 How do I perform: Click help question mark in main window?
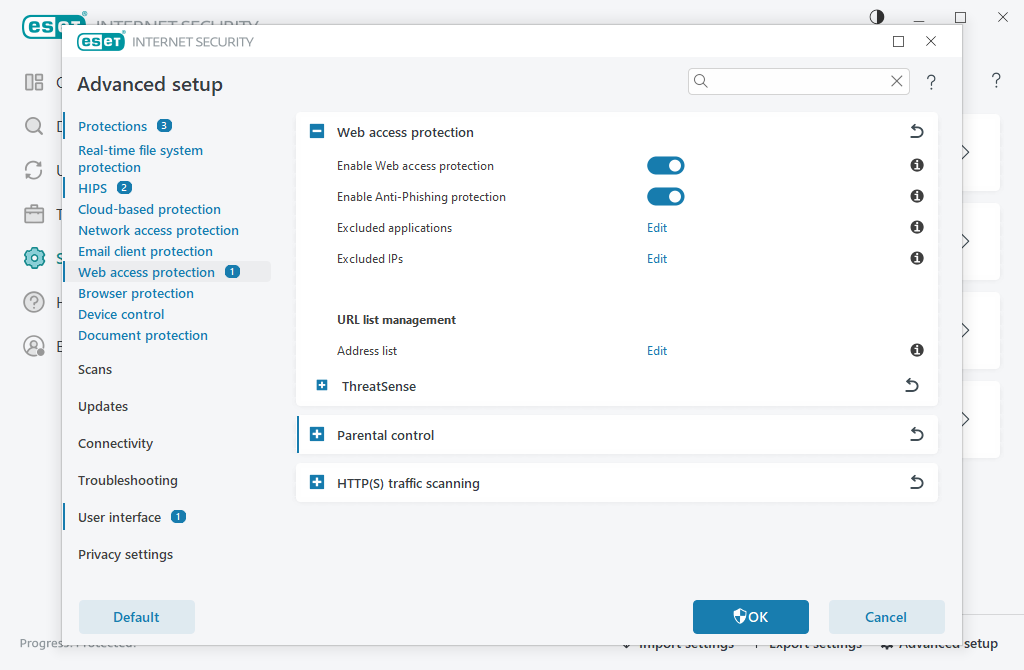pos(996,81)
